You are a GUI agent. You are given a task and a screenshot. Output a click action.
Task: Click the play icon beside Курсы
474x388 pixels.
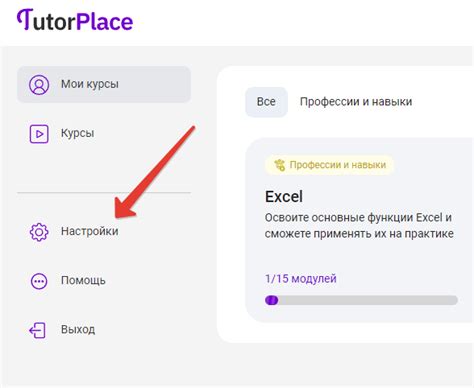click(x=39, y=134)
